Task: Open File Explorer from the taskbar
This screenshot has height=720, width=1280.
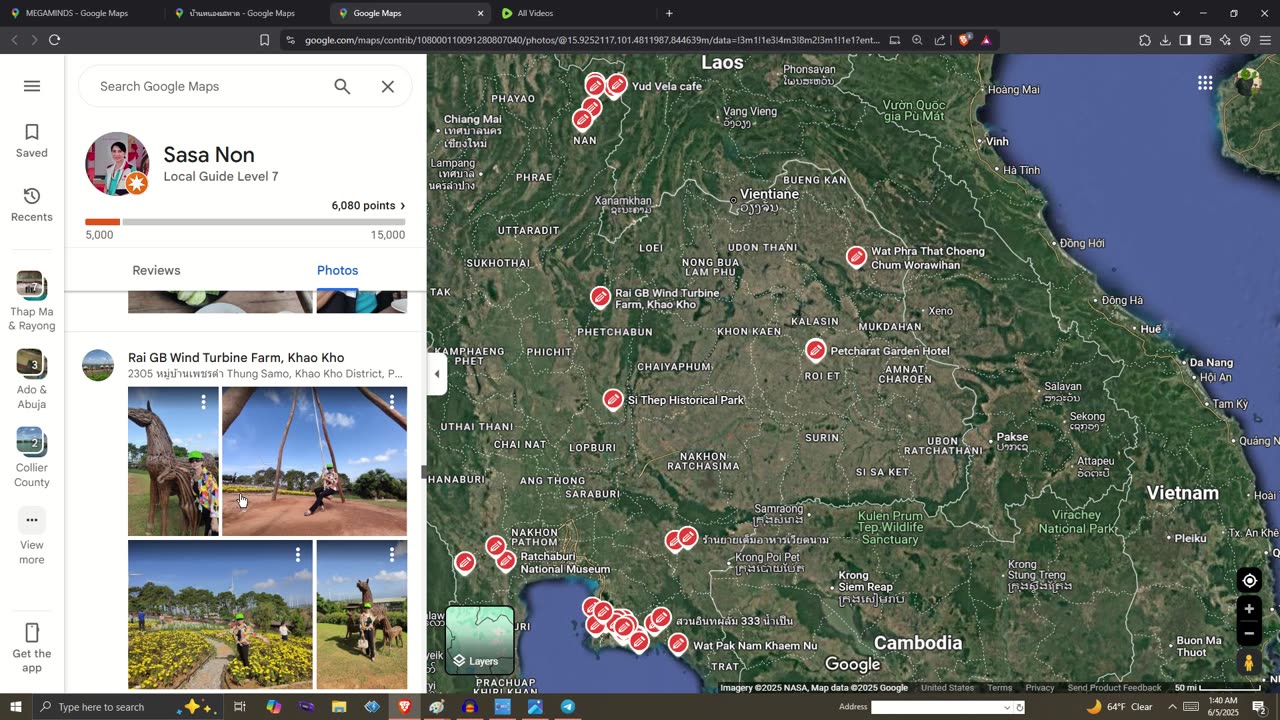Action: click(x=339, y=707)
